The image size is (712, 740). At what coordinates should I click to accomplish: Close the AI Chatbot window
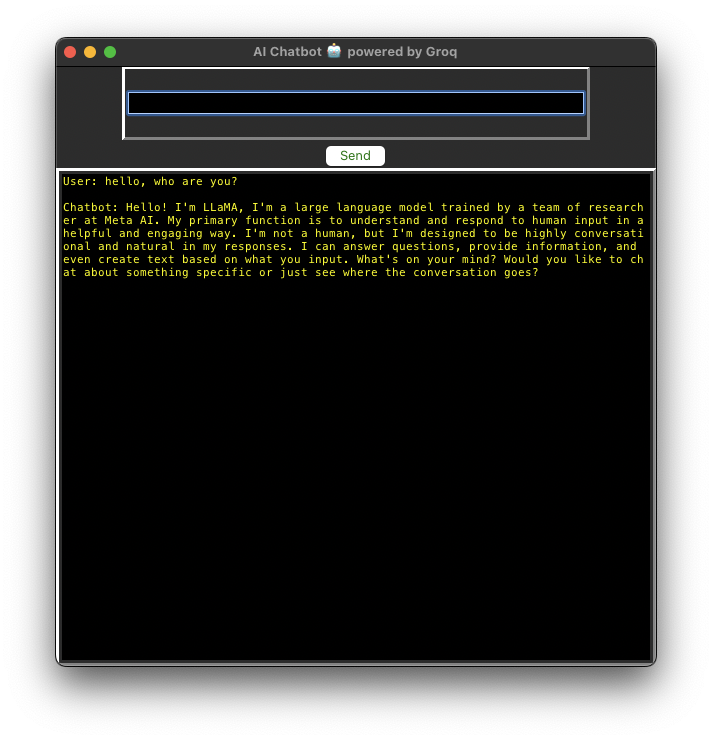[70, 52]
